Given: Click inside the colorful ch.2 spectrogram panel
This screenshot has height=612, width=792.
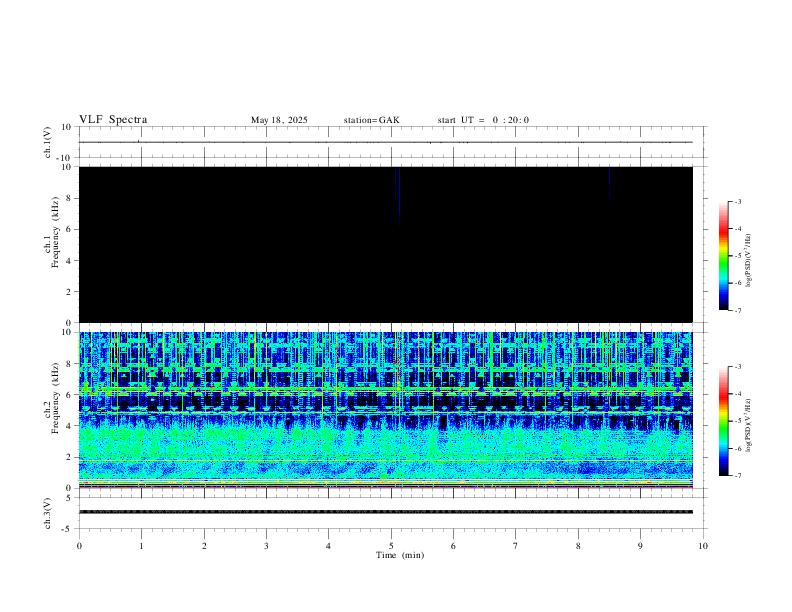Looking at the screenshot, I should [x=385, y=410].
